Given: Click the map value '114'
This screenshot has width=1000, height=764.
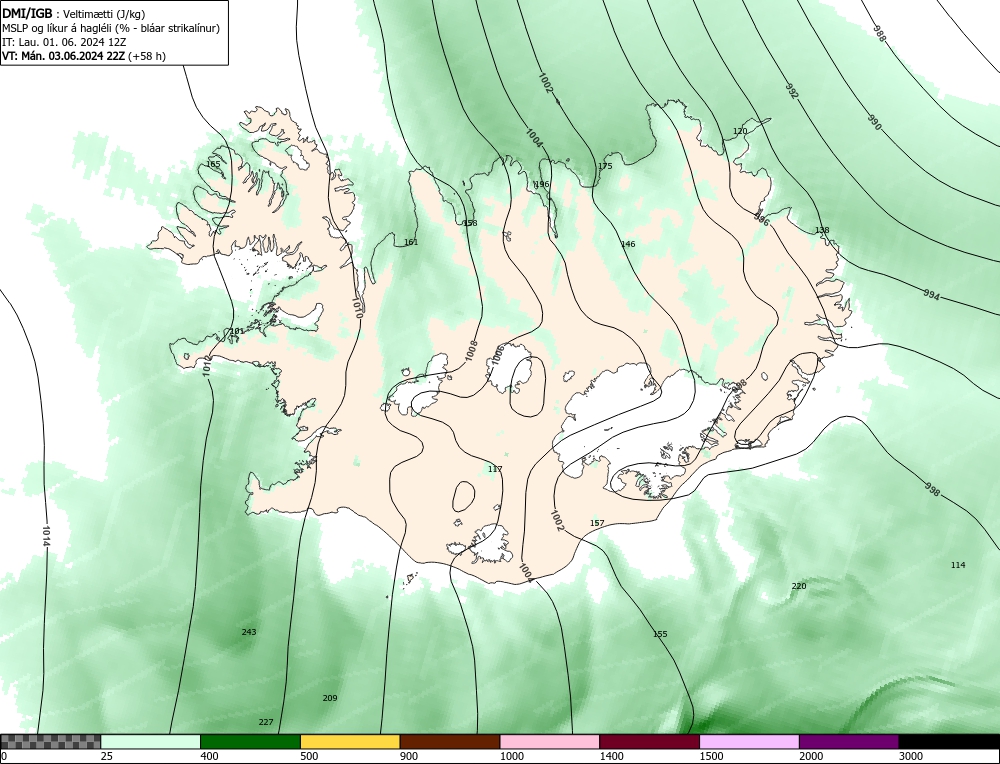Looking at the screenshot, I should tap(958, 564).
